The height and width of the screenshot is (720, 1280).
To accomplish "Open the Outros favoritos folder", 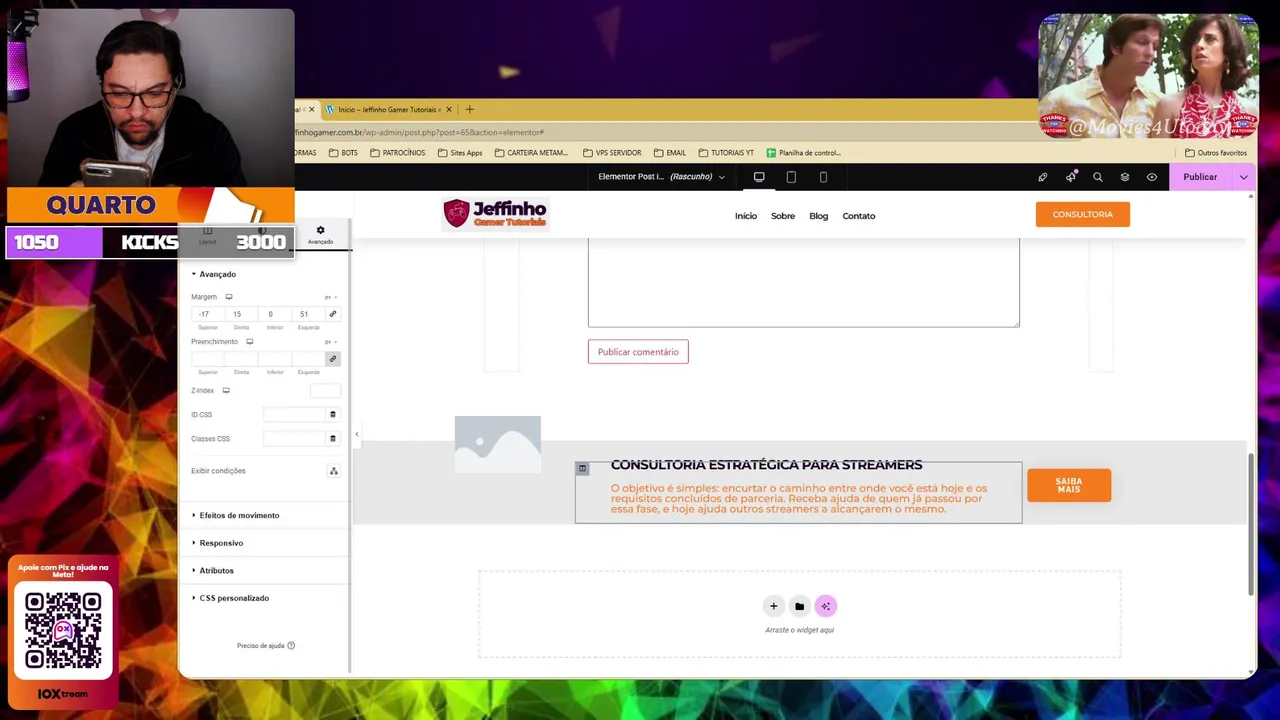I will pyautogui.click(x=1215, y=153).
